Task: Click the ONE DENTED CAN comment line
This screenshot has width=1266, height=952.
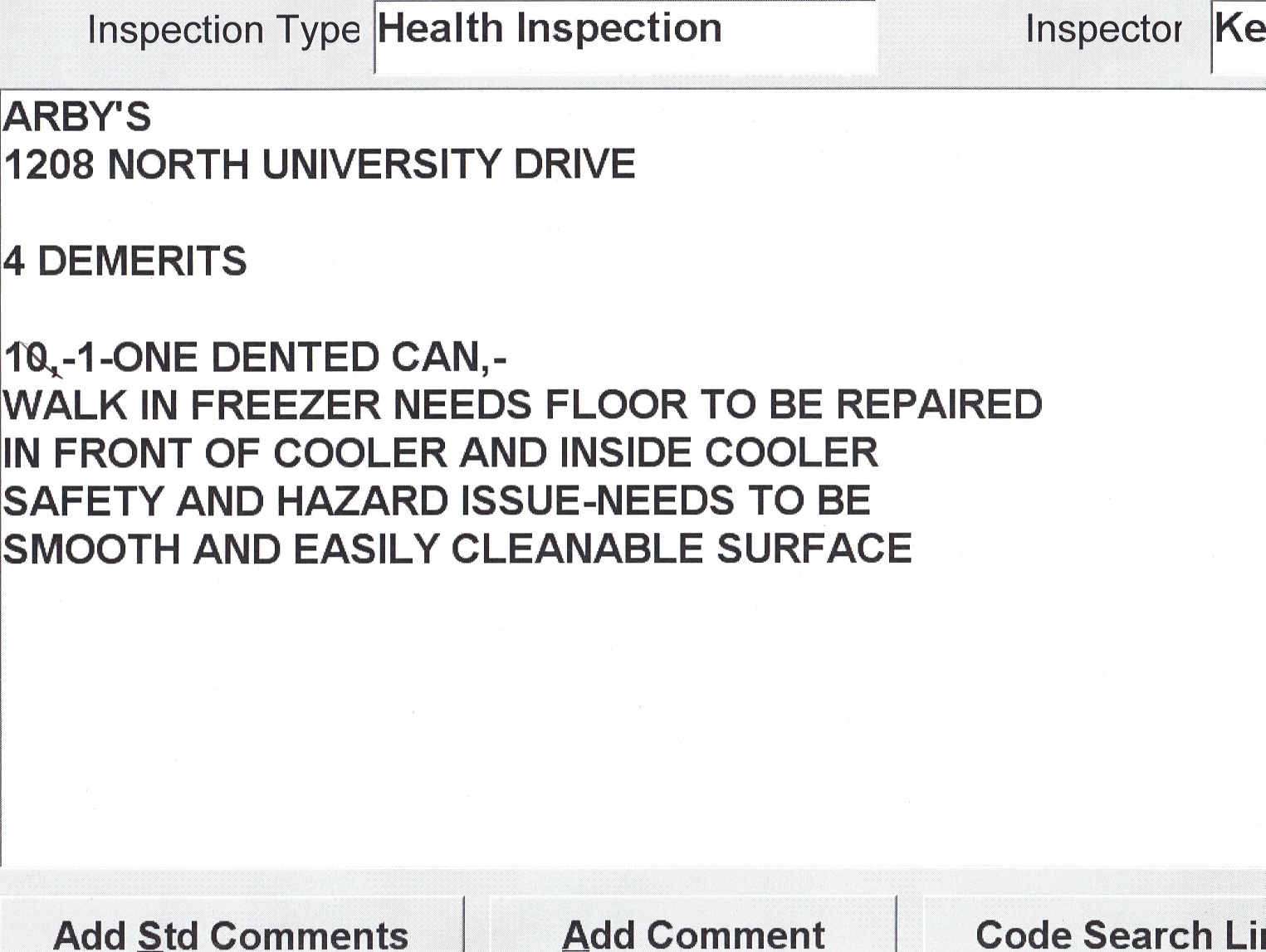Action: [256, 359]
